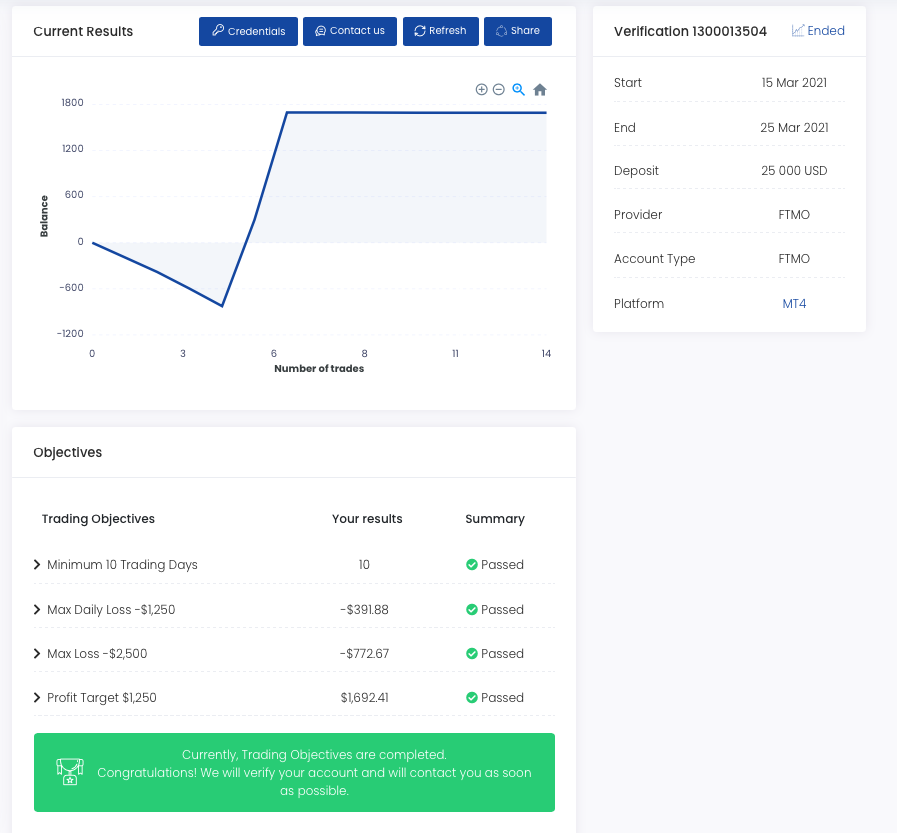This screenshot has height=833, width=897.
Task: Click green check icon for Minimum Trading Days
Action: click(x=472, y=565)
